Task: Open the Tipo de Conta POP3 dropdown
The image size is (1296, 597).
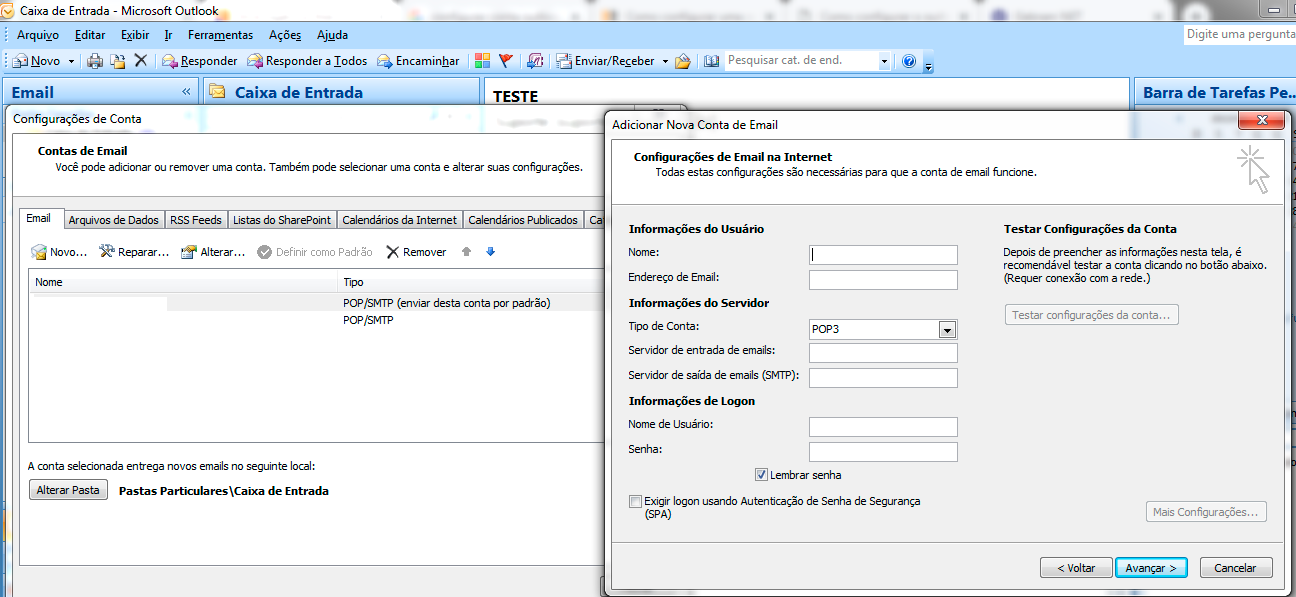Action: pos(947,330)
